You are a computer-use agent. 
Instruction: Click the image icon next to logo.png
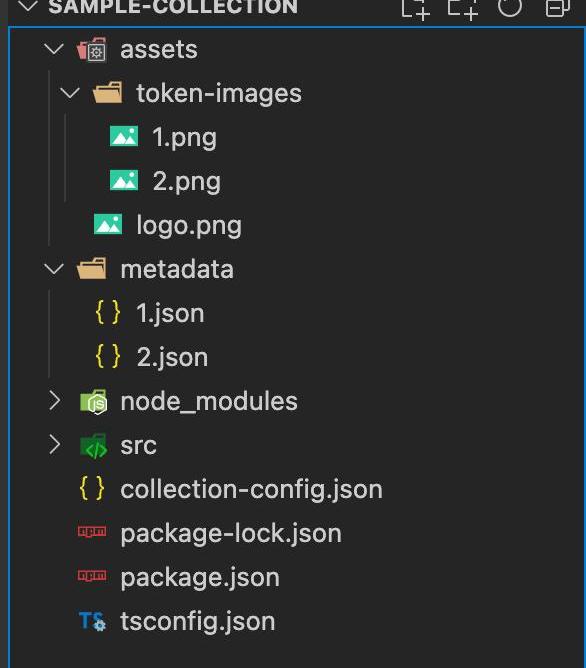pos(108,225)
